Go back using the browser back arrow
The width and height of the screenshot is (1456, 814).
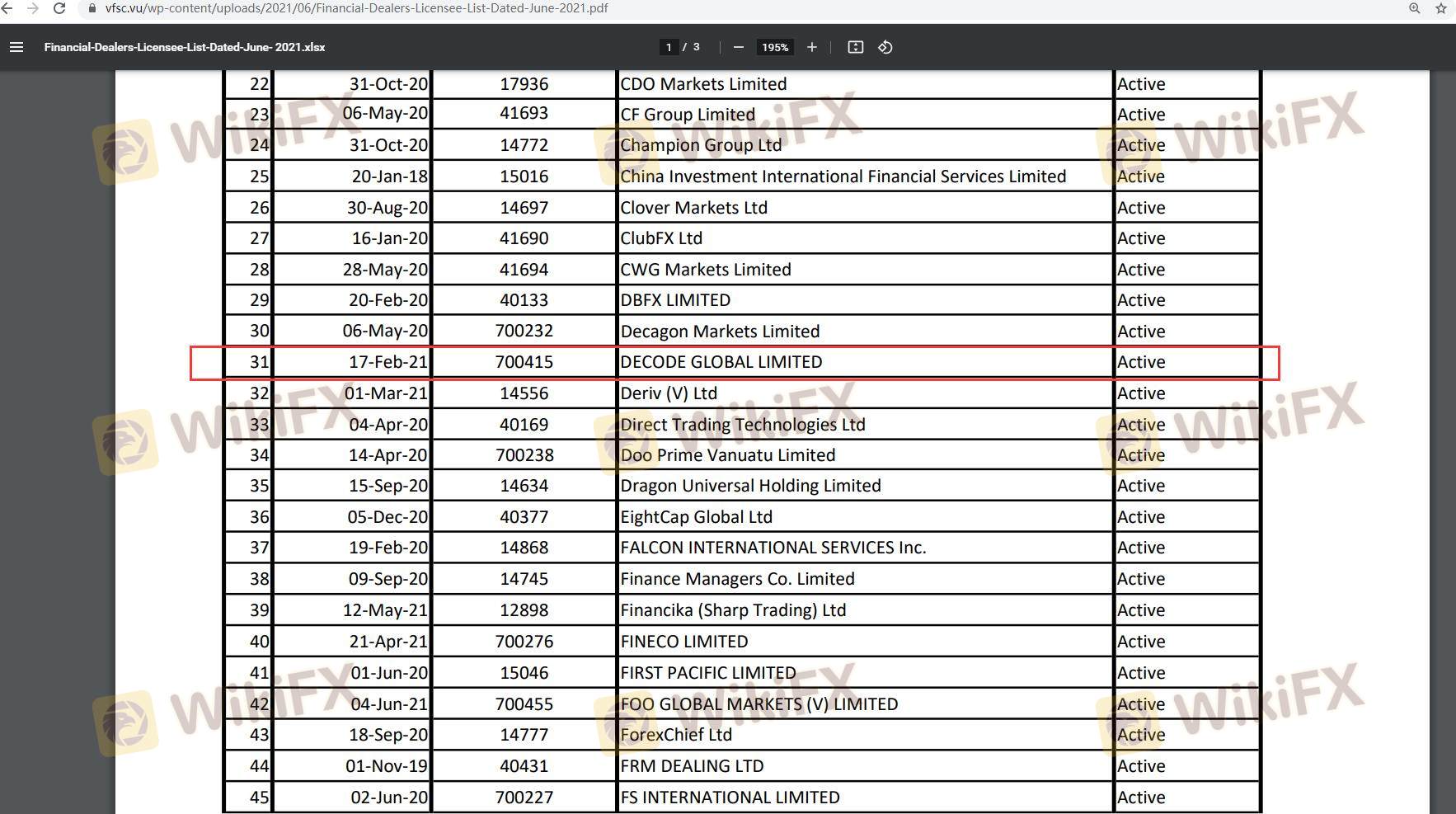(x=7, y=8)
